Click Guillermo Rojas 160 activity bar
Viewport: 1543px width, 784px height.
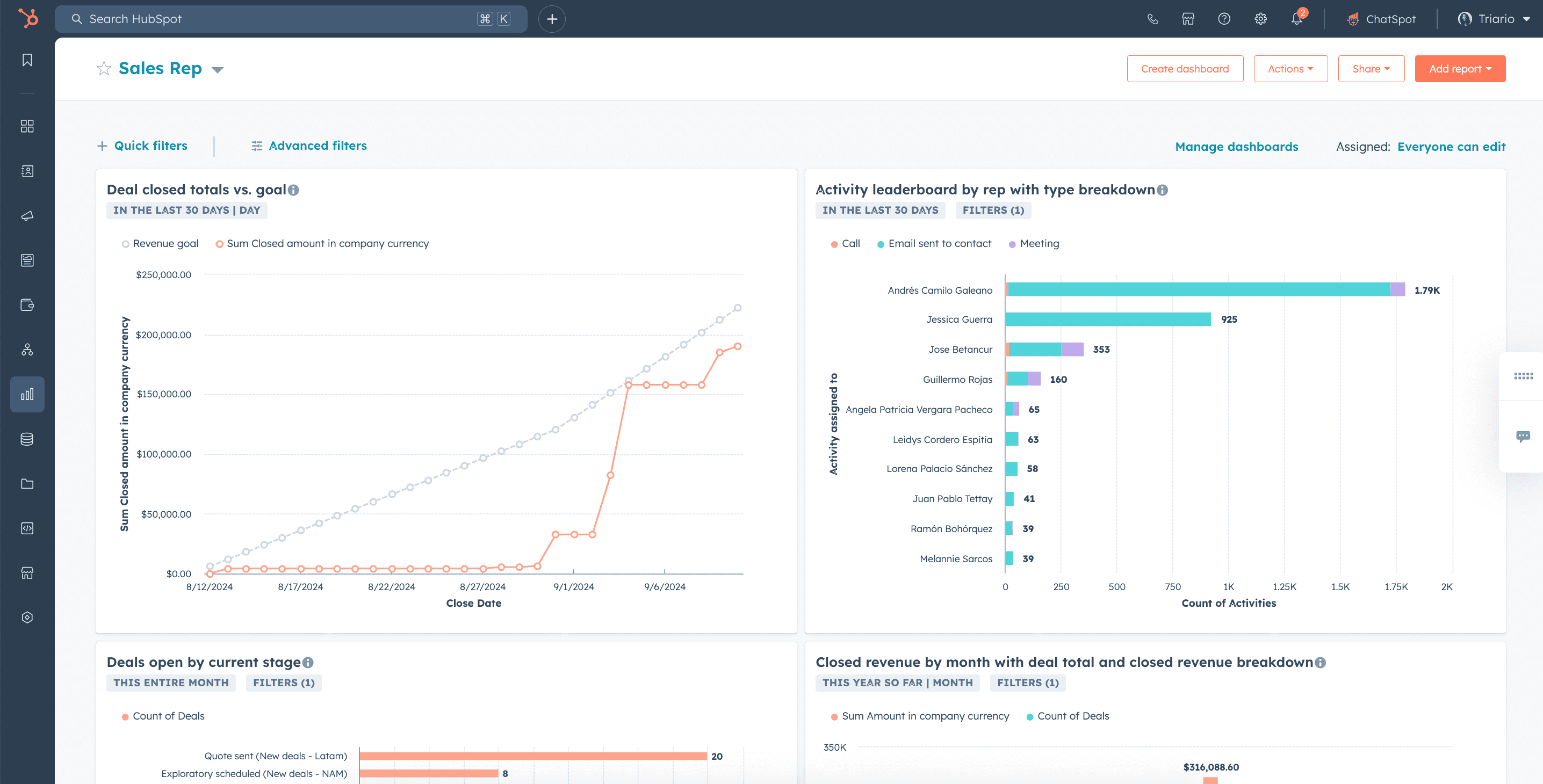pyautogui.click(x=1023, y=379)
